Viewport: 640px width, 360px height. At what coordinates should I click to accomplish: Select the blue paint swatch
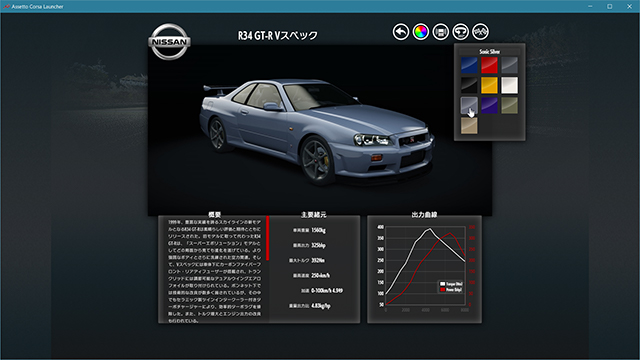point(469,65)
